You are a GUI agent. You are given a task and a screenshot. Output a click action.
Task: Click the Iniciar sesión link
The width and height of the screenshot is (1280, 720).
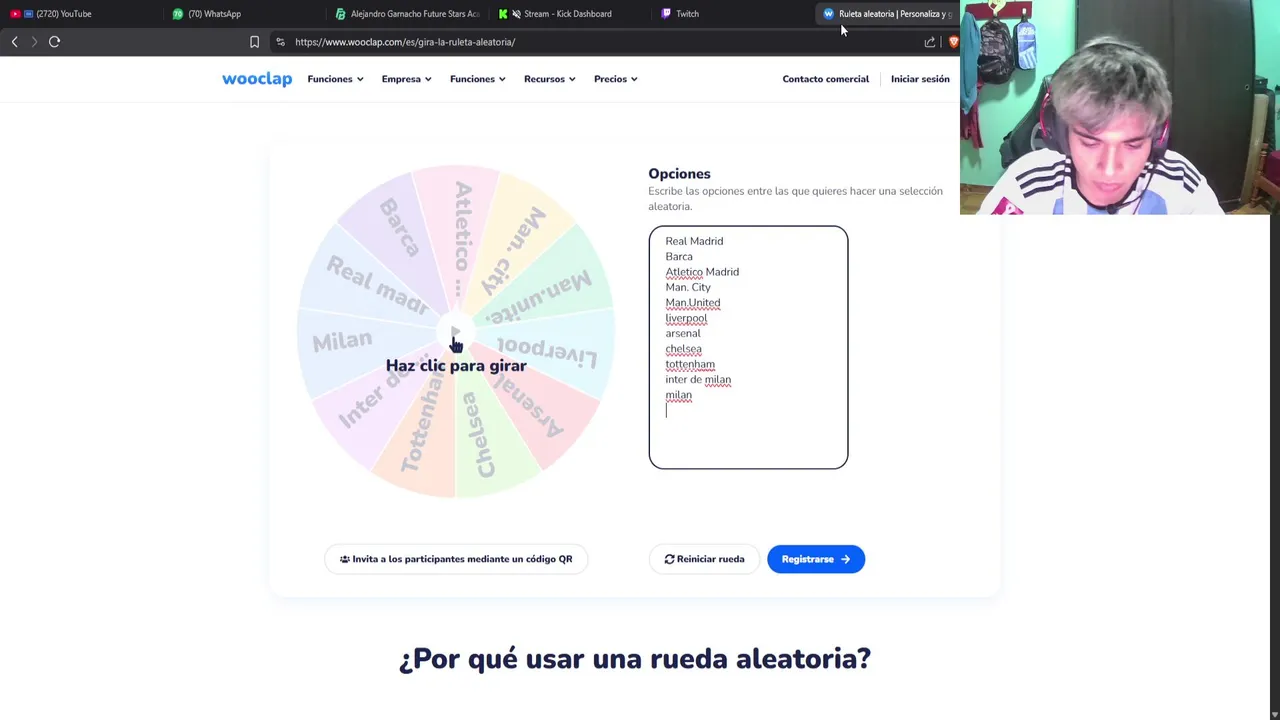[920, 79]
